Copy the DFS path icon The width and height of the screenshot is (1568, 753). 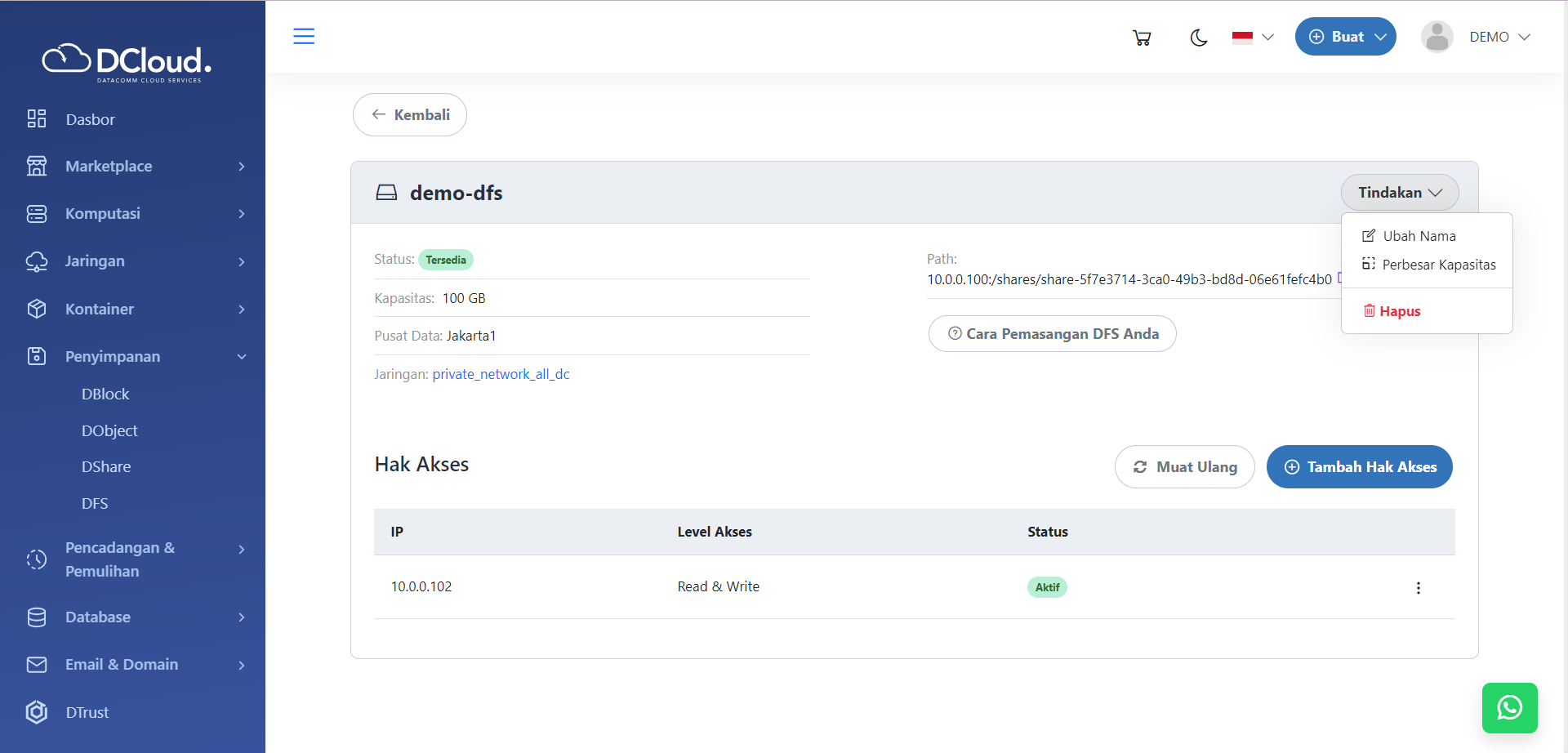click(x=1339, y=278)
